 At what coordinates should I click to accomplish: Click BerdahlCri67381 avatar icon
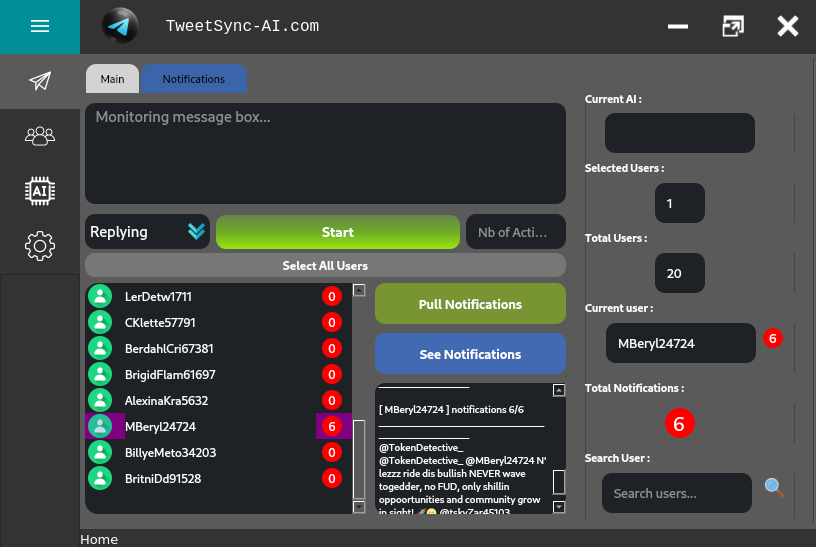[x=100, y=348]
